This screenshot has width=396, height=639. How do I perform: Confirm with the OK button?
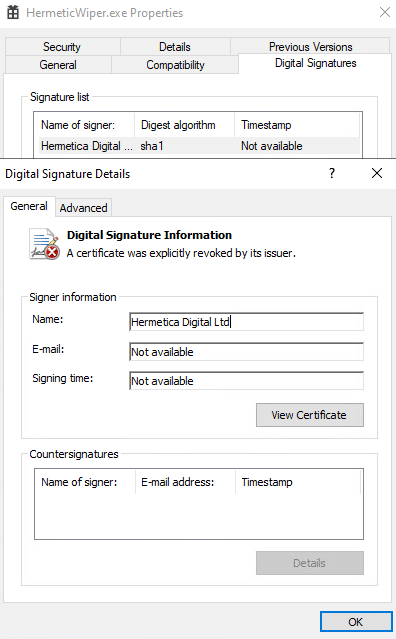click(356, 621)
